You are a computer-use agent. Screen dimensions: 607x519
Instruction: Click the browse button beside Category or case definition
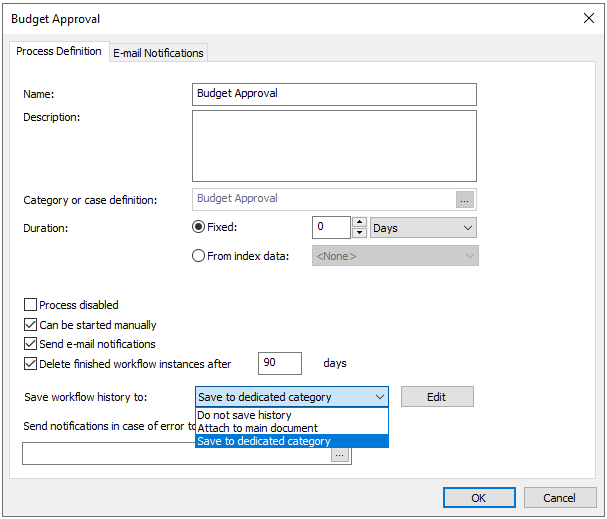464,199
